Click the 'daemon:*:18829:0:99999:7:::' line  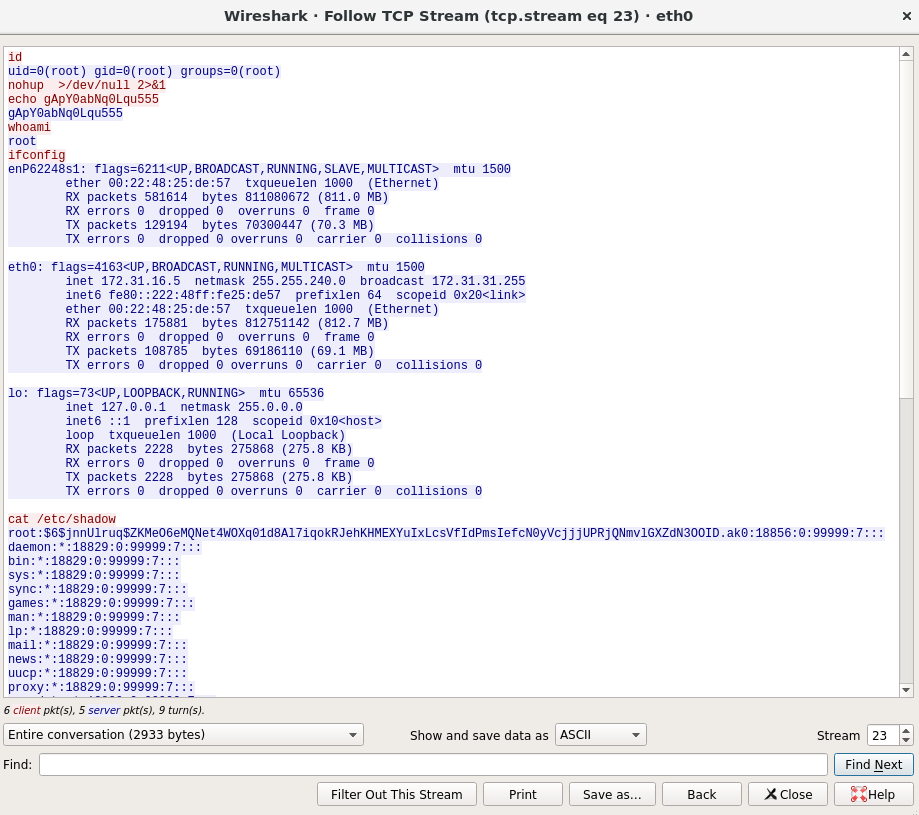[104, 547]
